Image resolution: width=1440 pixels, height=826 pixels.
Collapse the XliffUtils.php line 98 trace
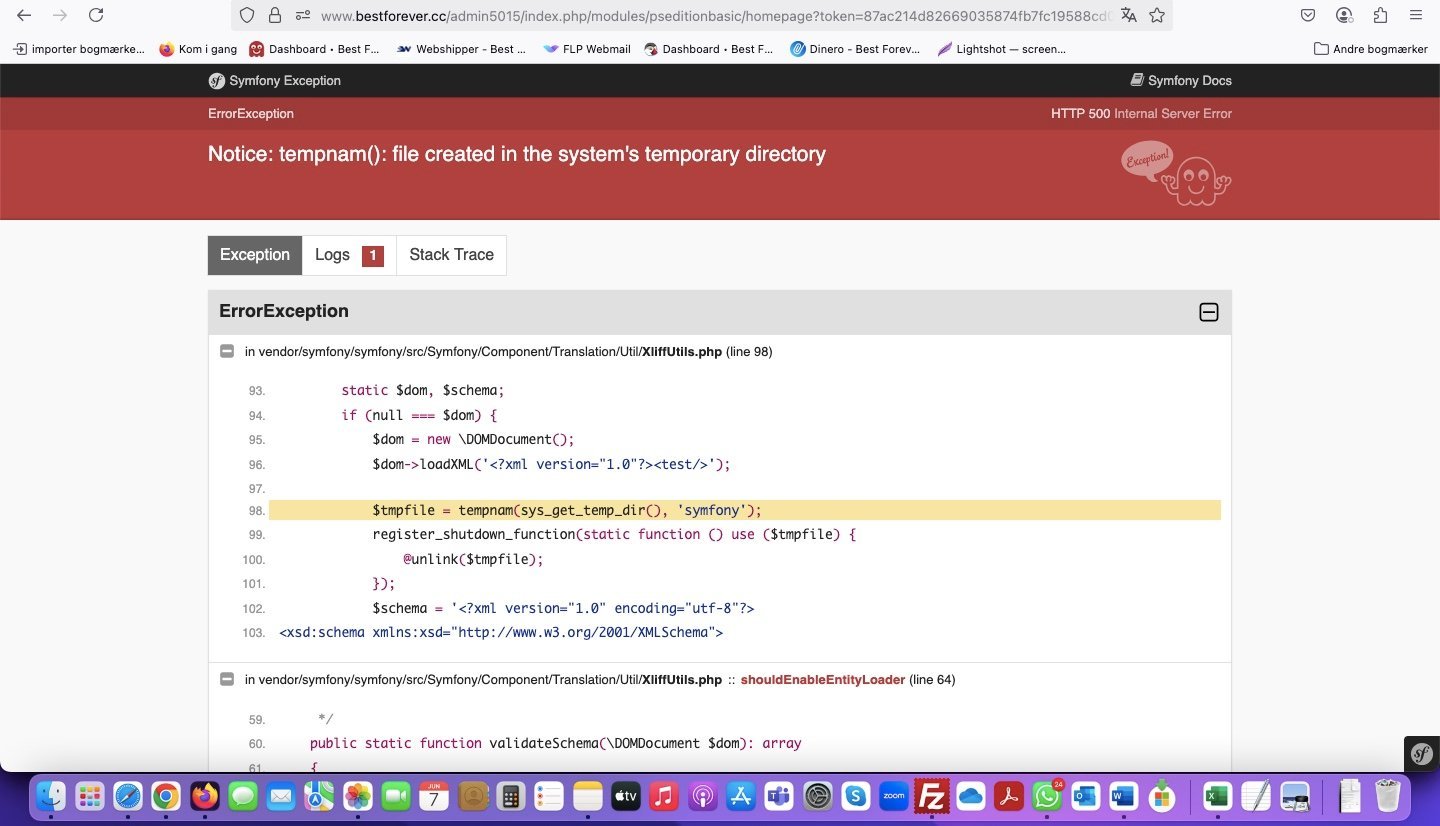tap(227, 351)
